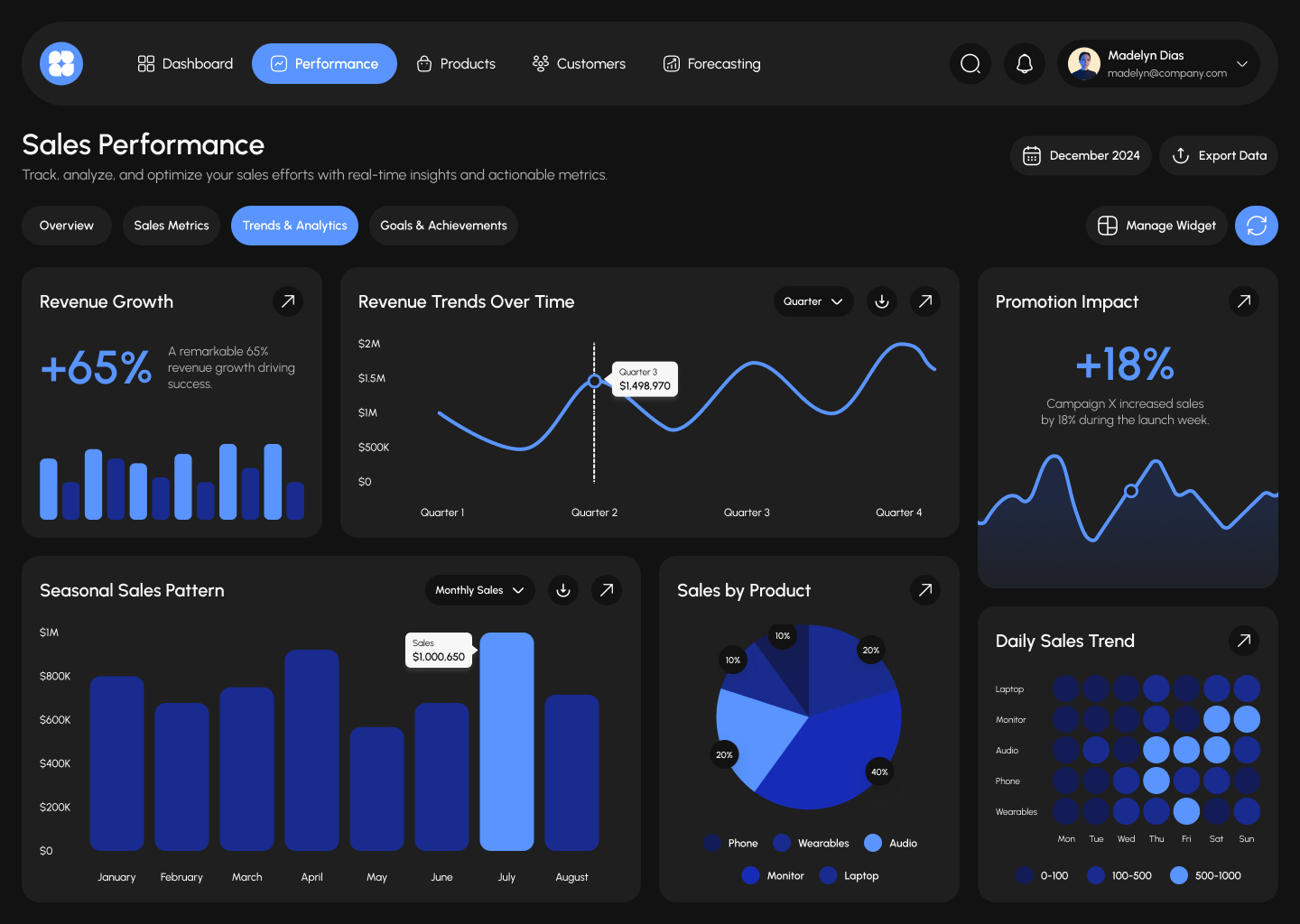Toggle the Phone legend in Sales by Product
The height and width of the screenshot is (924, 1300).
click(x=731, y=843)
